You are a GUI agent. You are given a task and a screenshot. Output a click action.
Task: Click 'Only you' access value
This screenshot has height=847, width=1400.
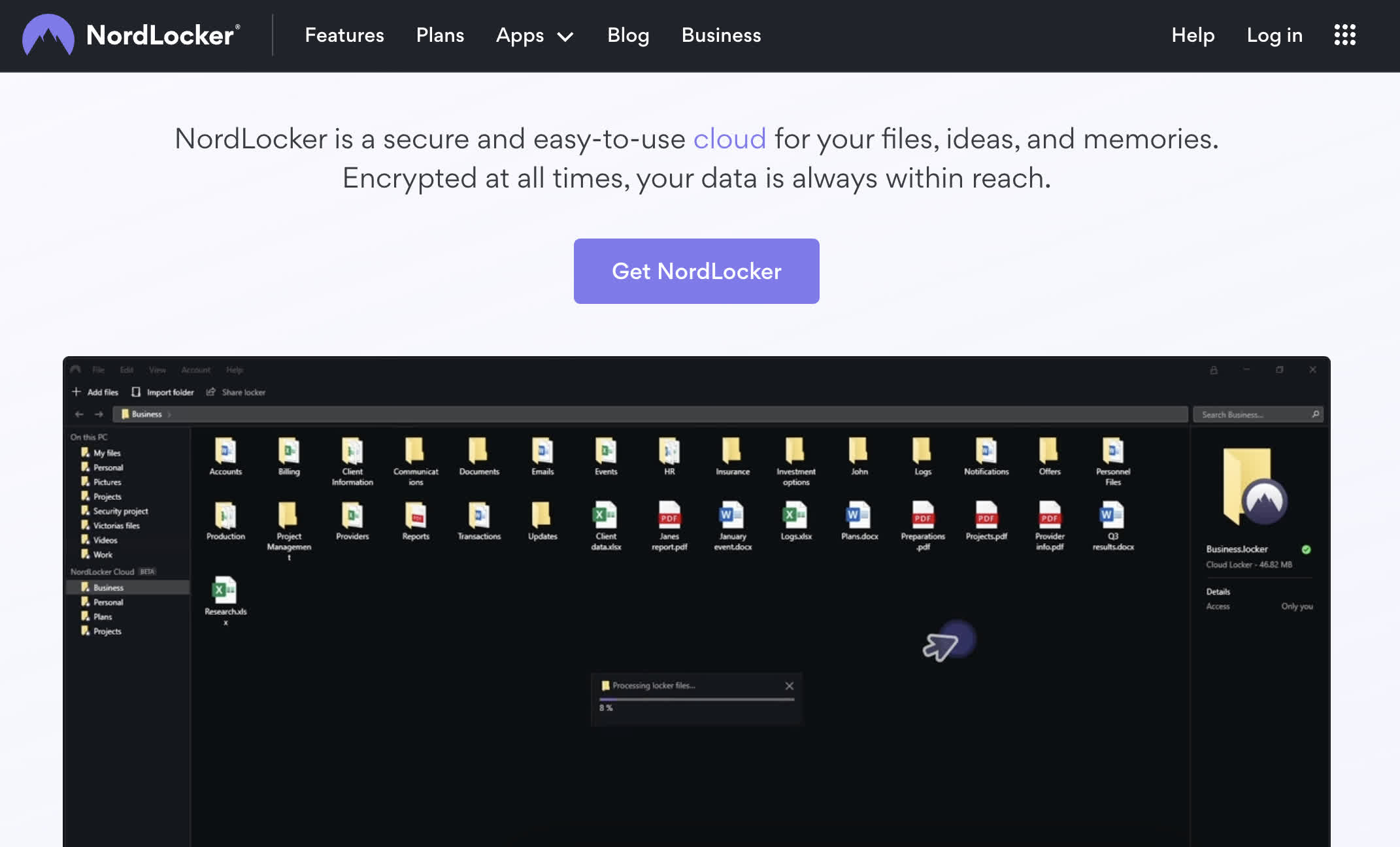pyautogui.click(x=1297, y=606)
